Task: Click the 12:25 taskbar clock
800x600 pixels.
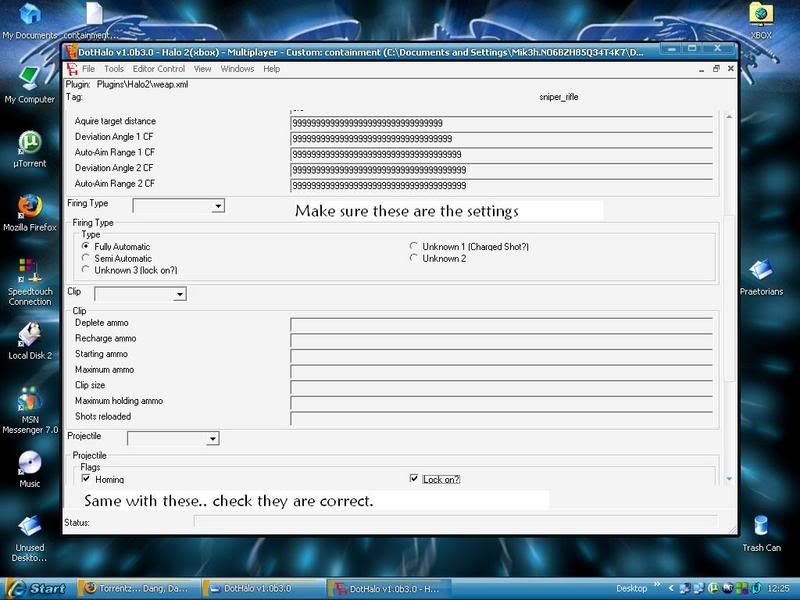Action: (779, 588)
